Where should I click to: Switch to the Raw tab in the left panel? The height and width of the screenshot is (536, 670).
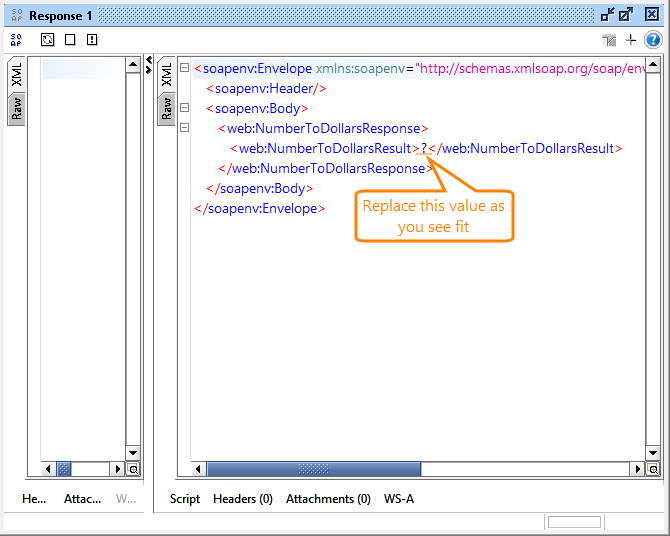tap(16, 109)
